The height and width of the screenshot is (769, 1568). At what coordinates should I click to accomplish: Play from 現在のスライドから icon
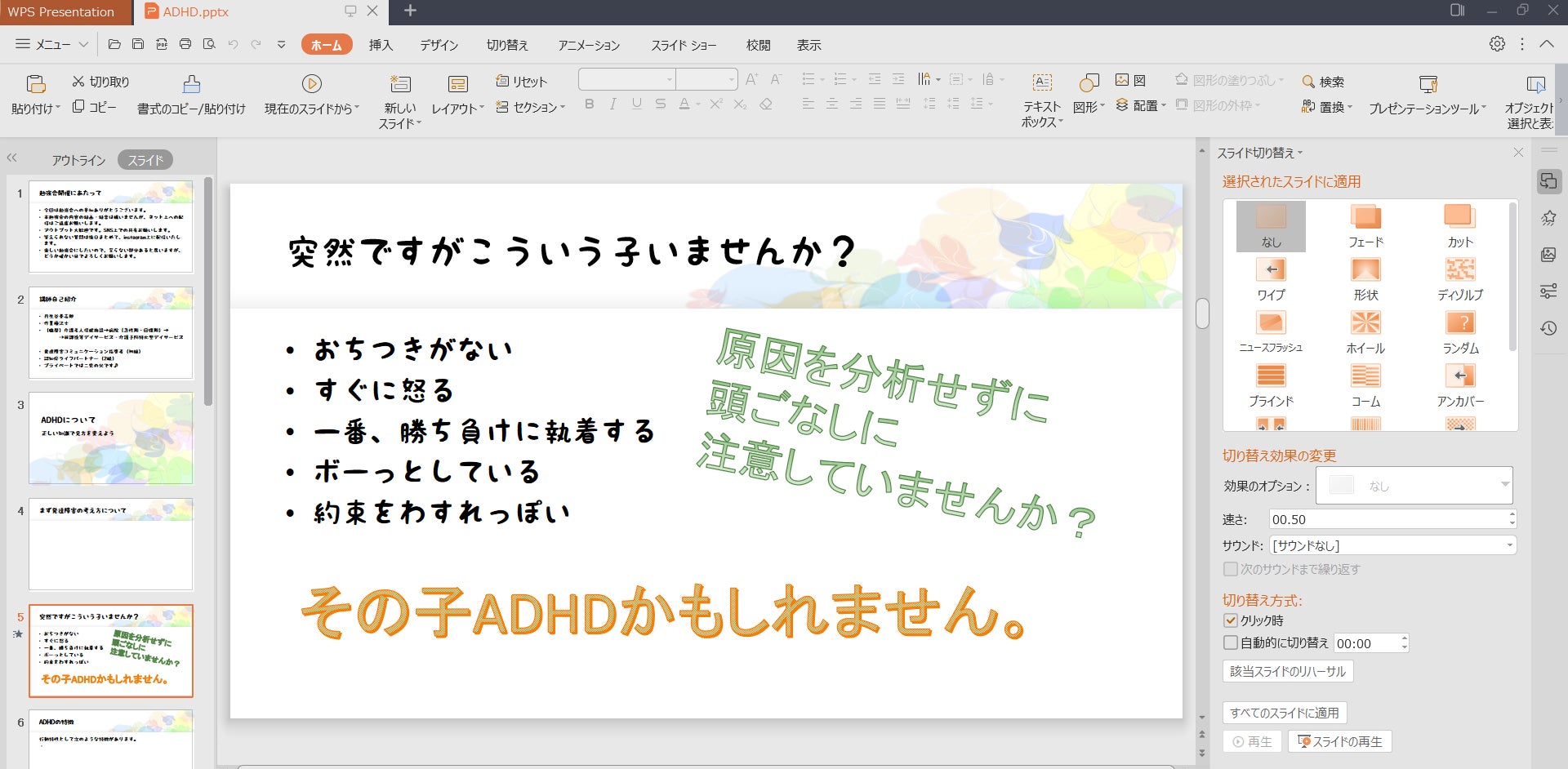click(311, 84)
